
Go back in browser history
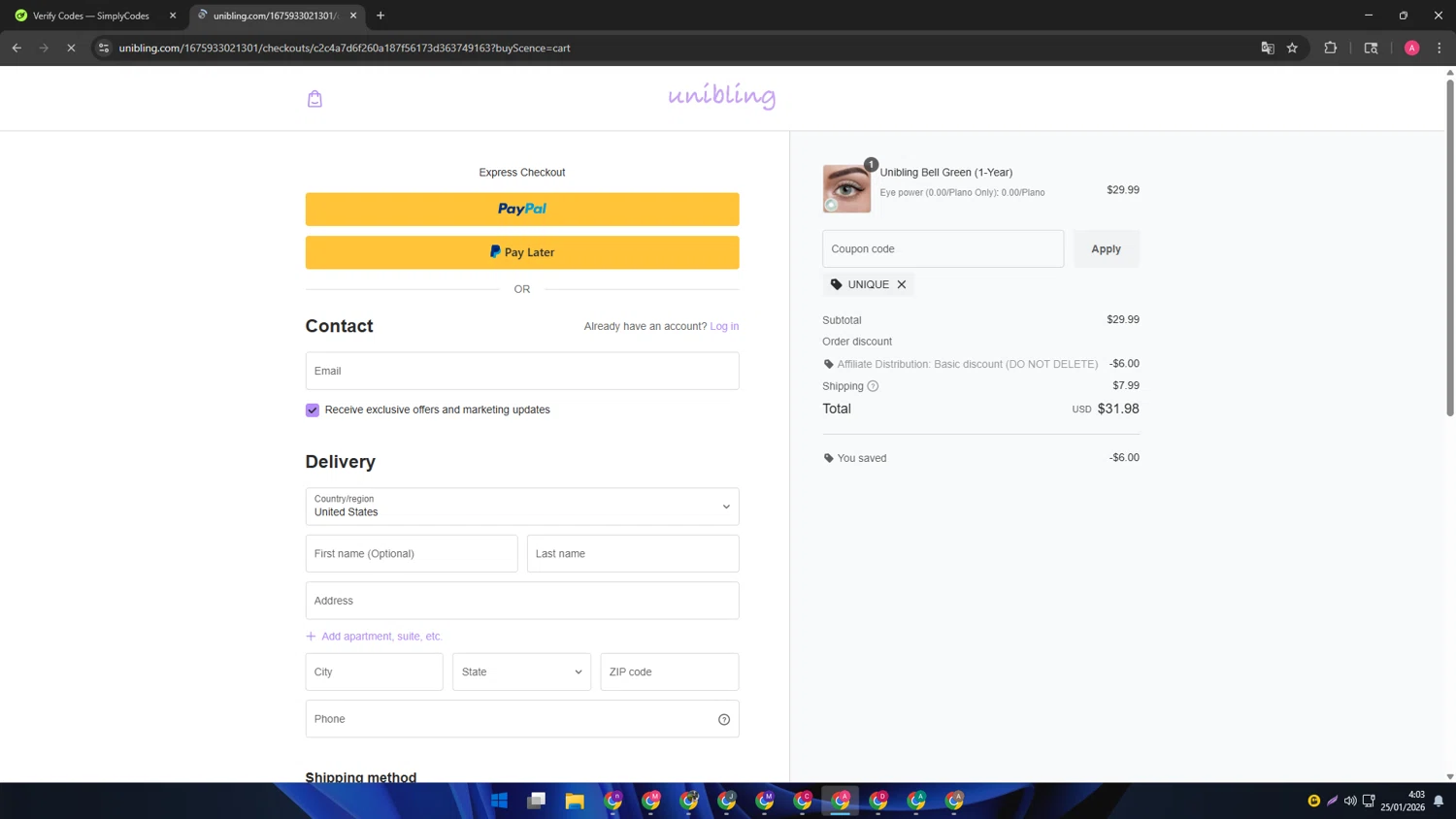tap(17, 48)
